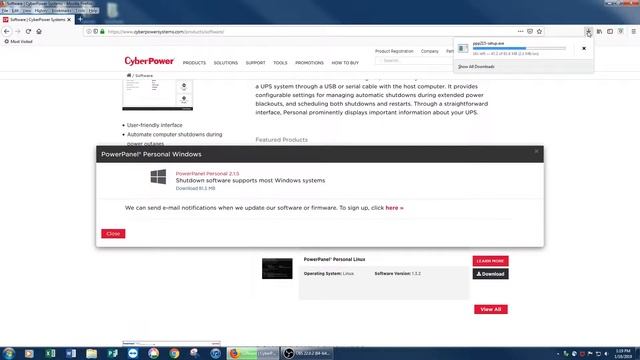This screenshot has width=640, height=360.
Task: Open HOW TO BUY in navigation
Action: pyautogui.click(x=345, y=63)
